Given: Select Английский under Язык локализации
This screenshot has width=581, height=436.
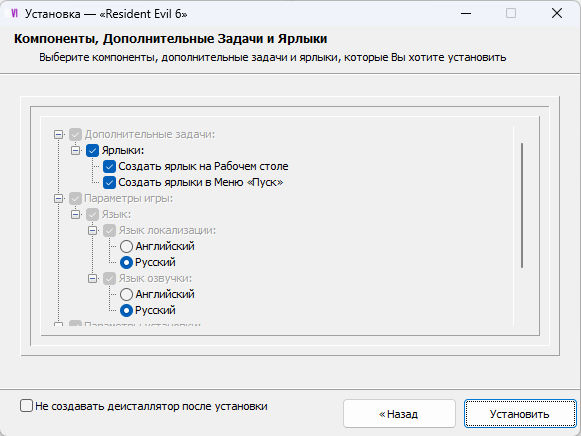Looking at the screenshot, I should pos(126,246).
